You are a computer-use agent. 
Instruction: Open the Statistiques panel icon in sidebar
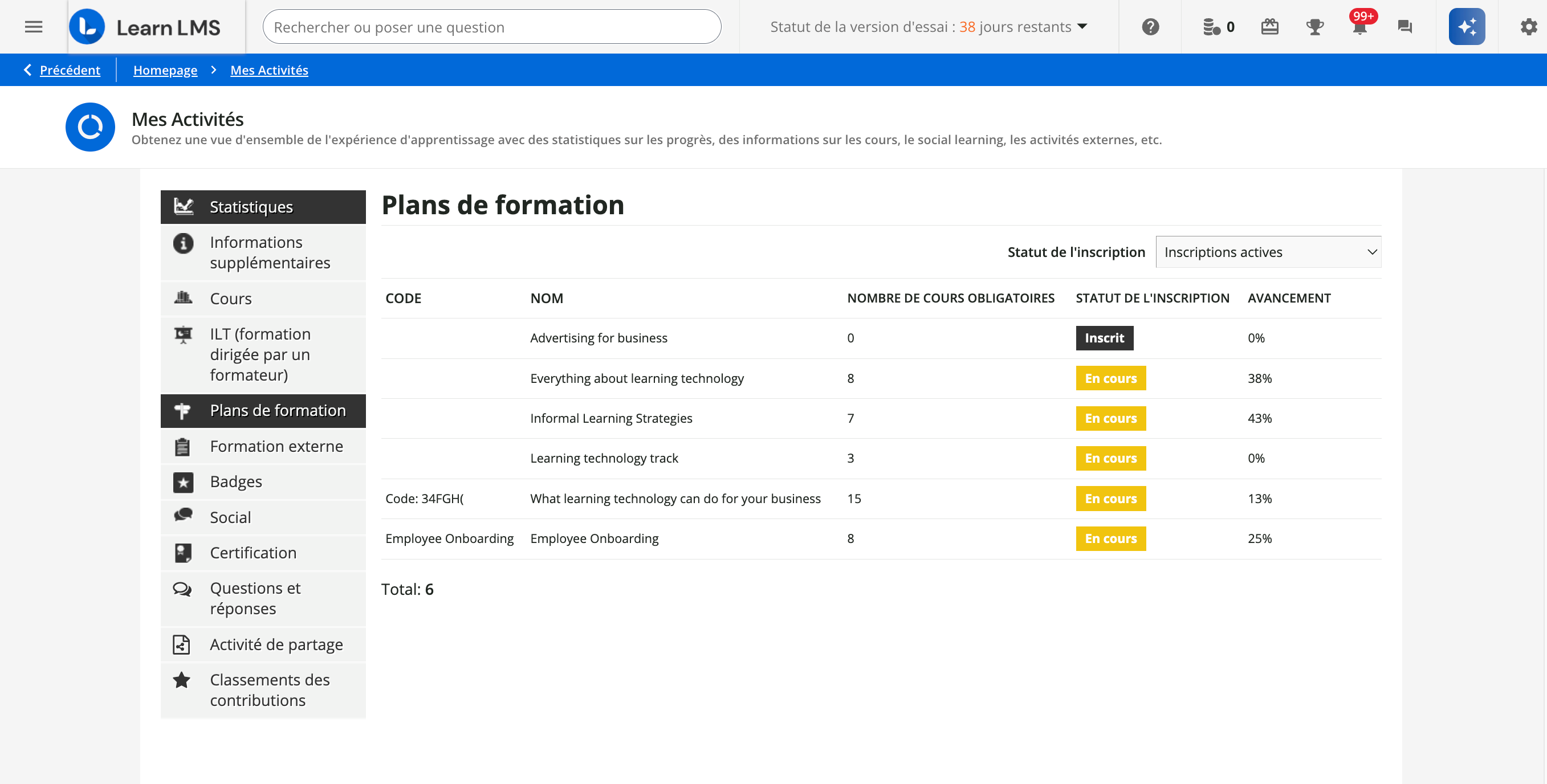(183, 206)
